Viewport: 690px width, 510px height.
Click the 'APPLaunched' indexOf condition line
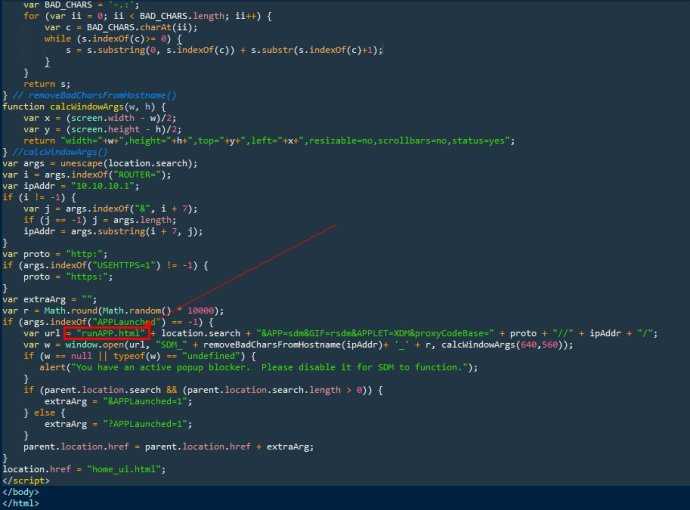pos(108,323)
